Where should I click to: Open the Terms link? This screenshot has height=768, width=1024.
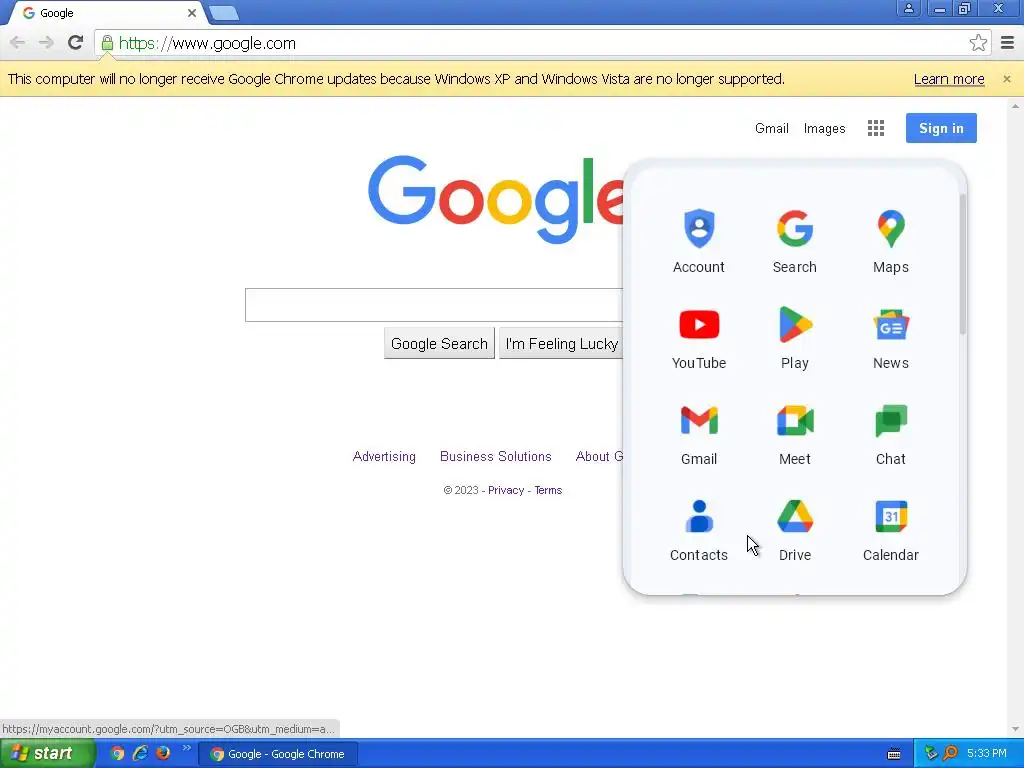(548, 490)
